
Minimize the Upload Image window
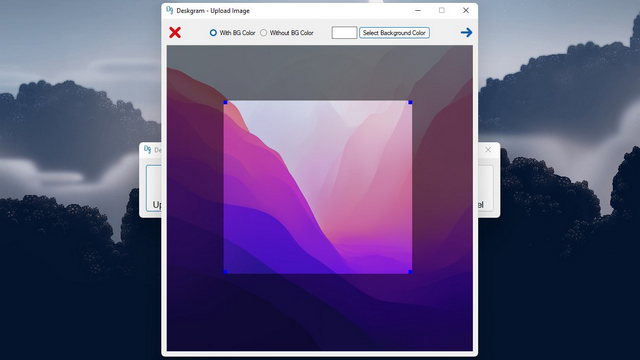coord(418,11)
